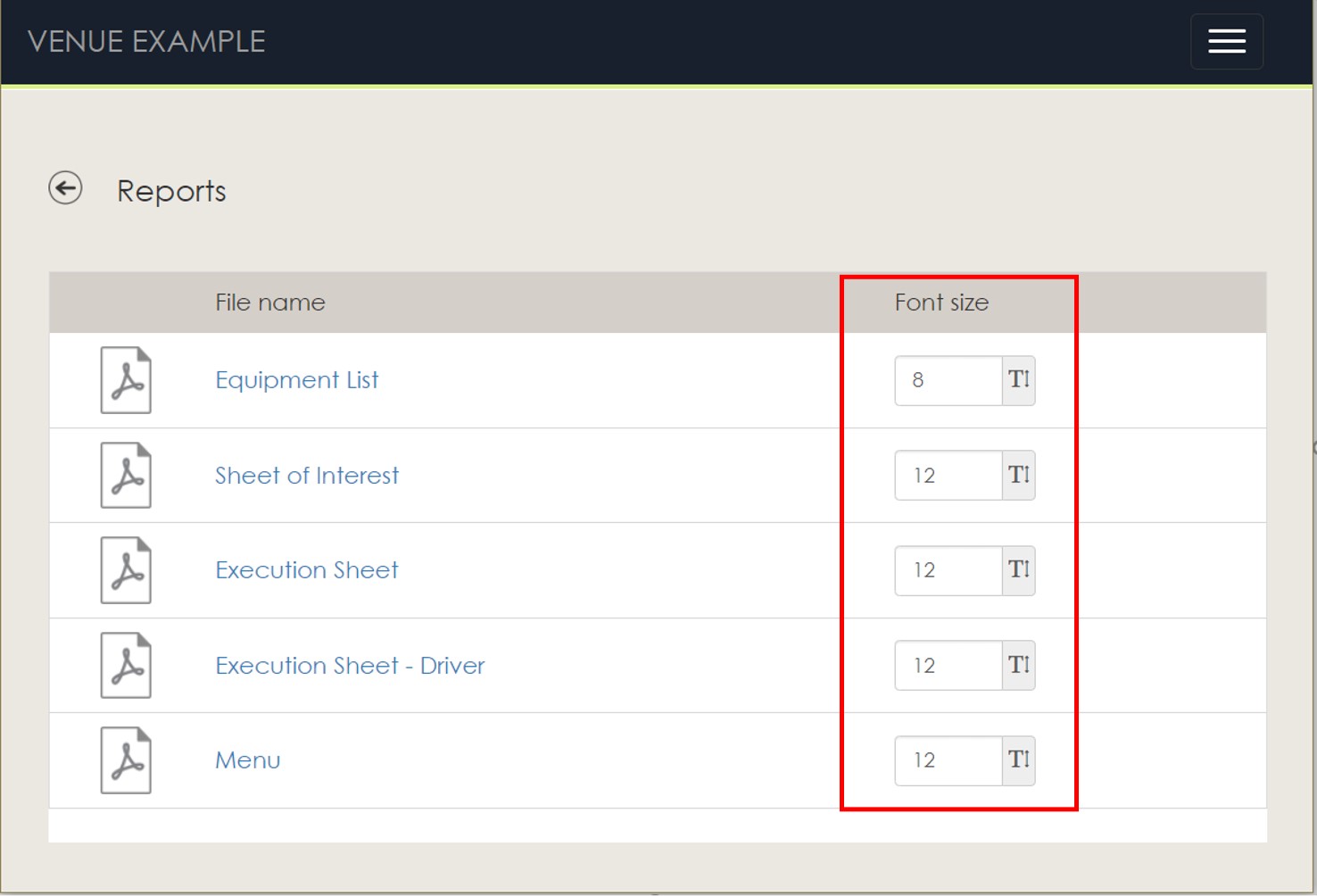This screenshot has height=896, width=1317.
Task: Open the hamburger navigation menu
Action: pyautogui.click(x=1226, y=41)
